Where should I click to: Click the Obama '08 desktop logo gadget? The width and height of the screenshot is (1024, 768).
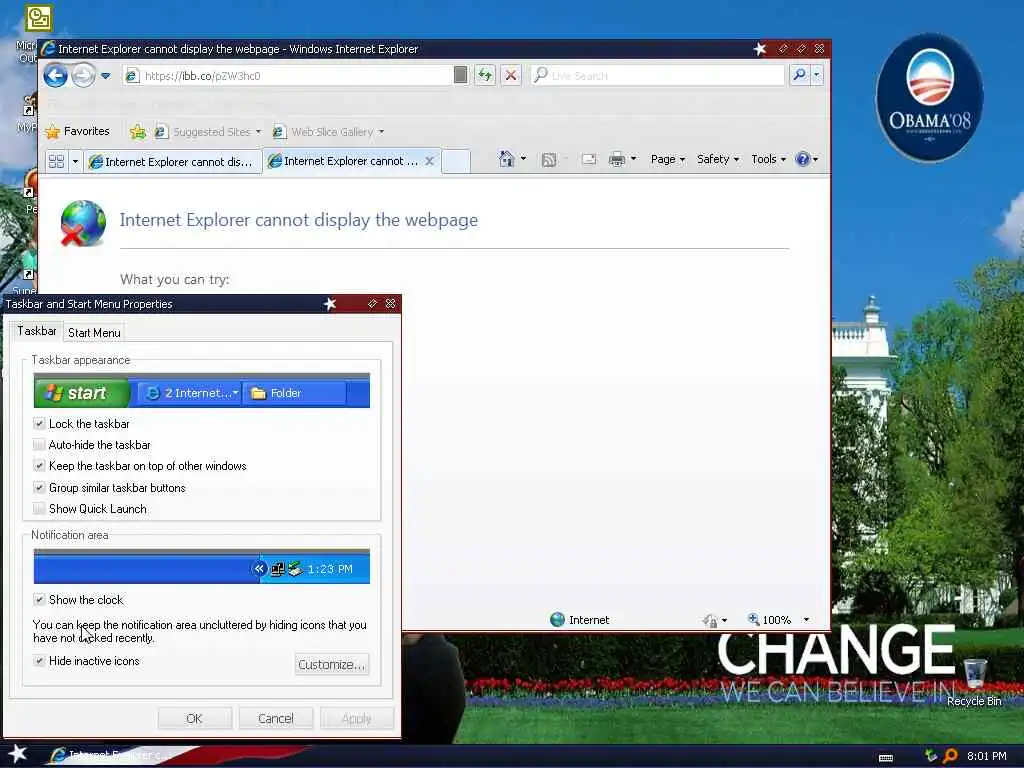(929, 98)
